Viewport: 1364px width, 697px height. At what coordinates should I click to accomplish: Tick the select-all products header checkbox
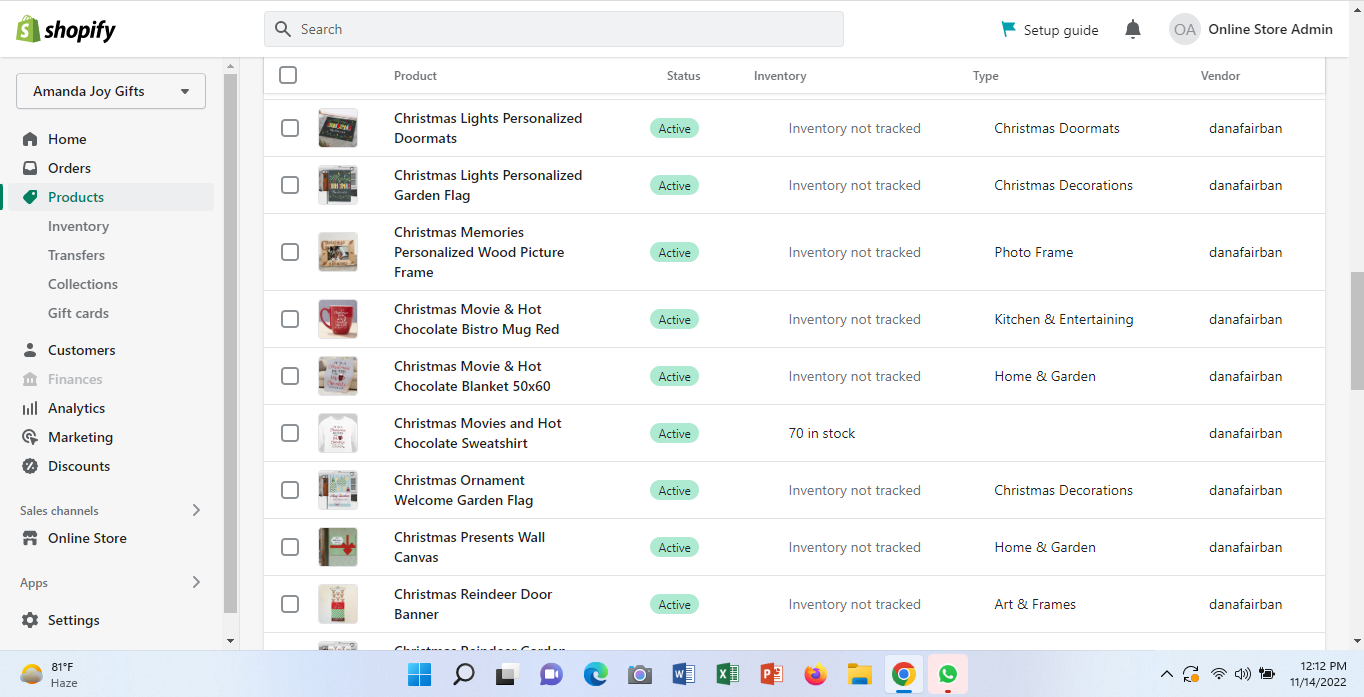click(288, 75)
